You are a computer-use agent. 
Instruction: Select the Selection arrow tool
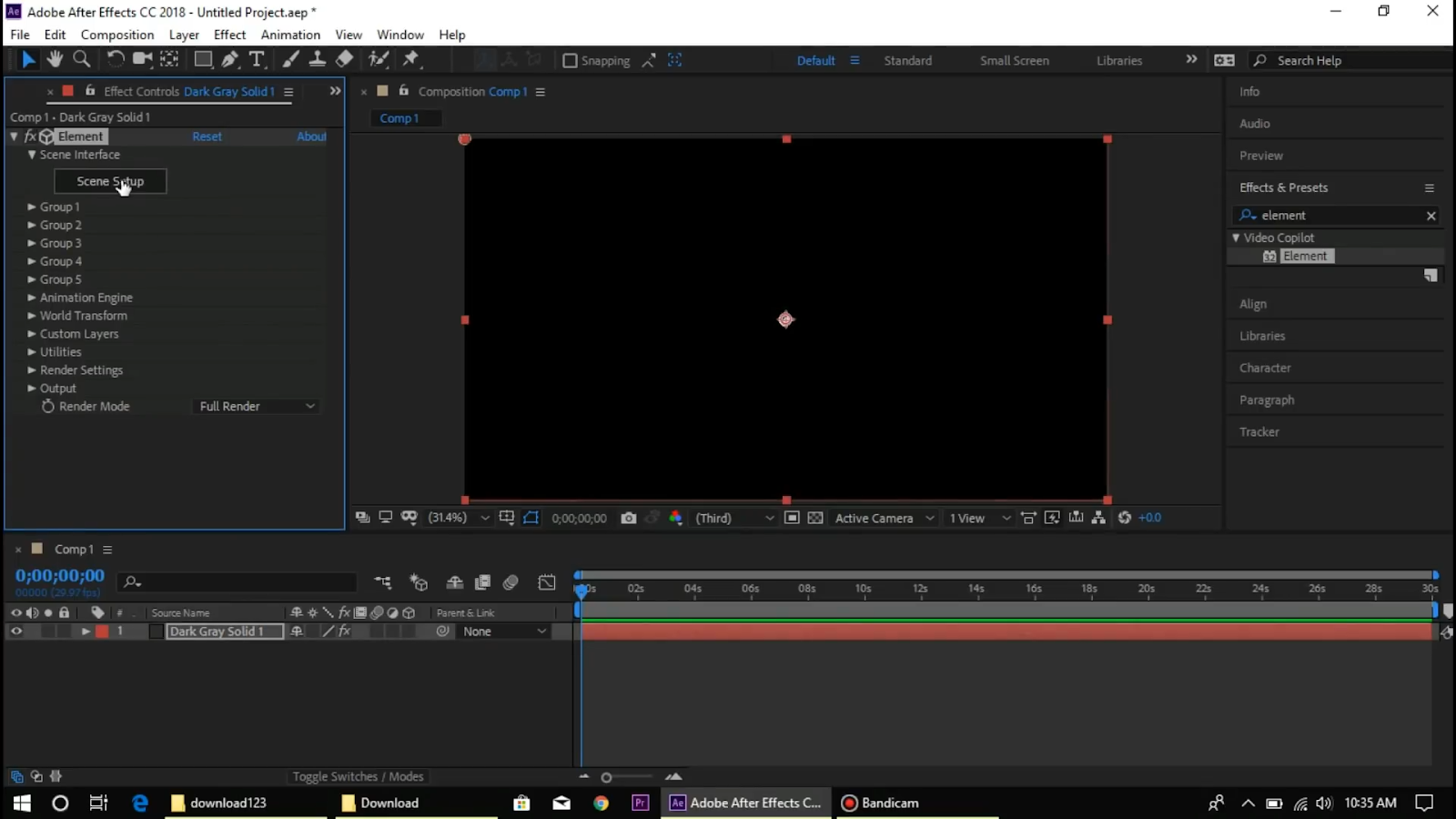click(x=28, y=59)
